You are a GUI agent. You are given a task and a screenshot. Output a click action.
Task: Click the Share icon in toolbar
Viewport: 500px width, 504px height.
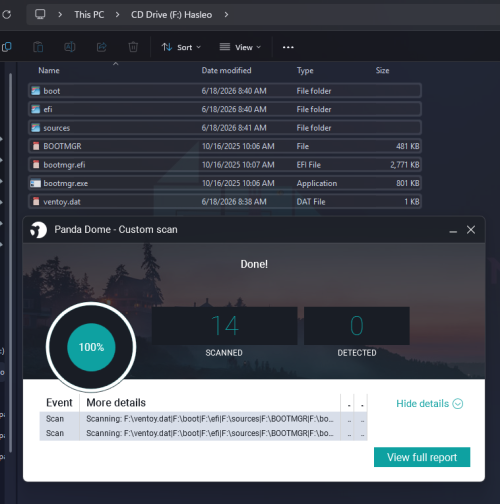[x=101, y=47]
